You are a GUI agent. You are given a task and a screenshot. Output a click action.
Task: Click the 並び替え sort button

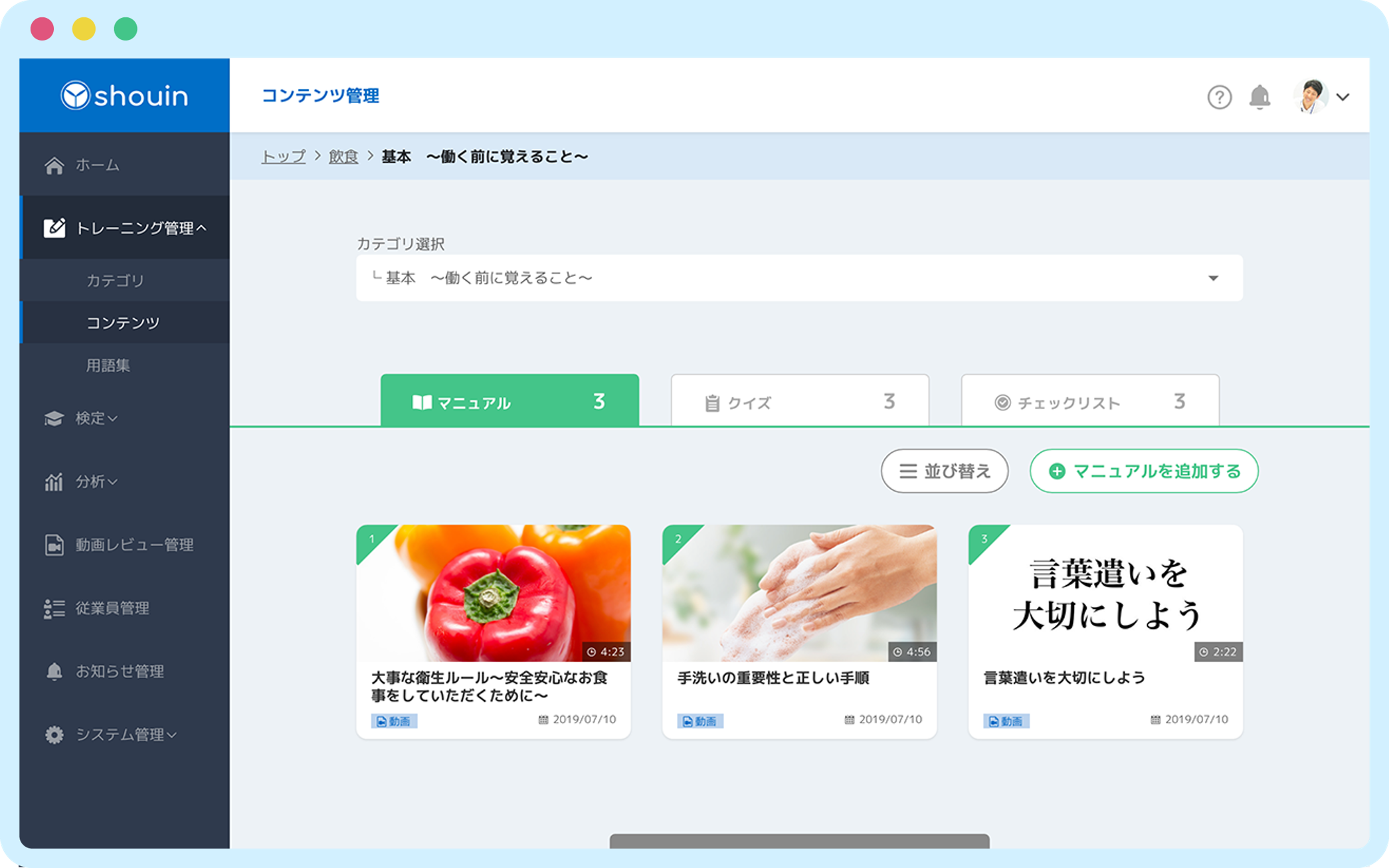[x=944, y=472]
